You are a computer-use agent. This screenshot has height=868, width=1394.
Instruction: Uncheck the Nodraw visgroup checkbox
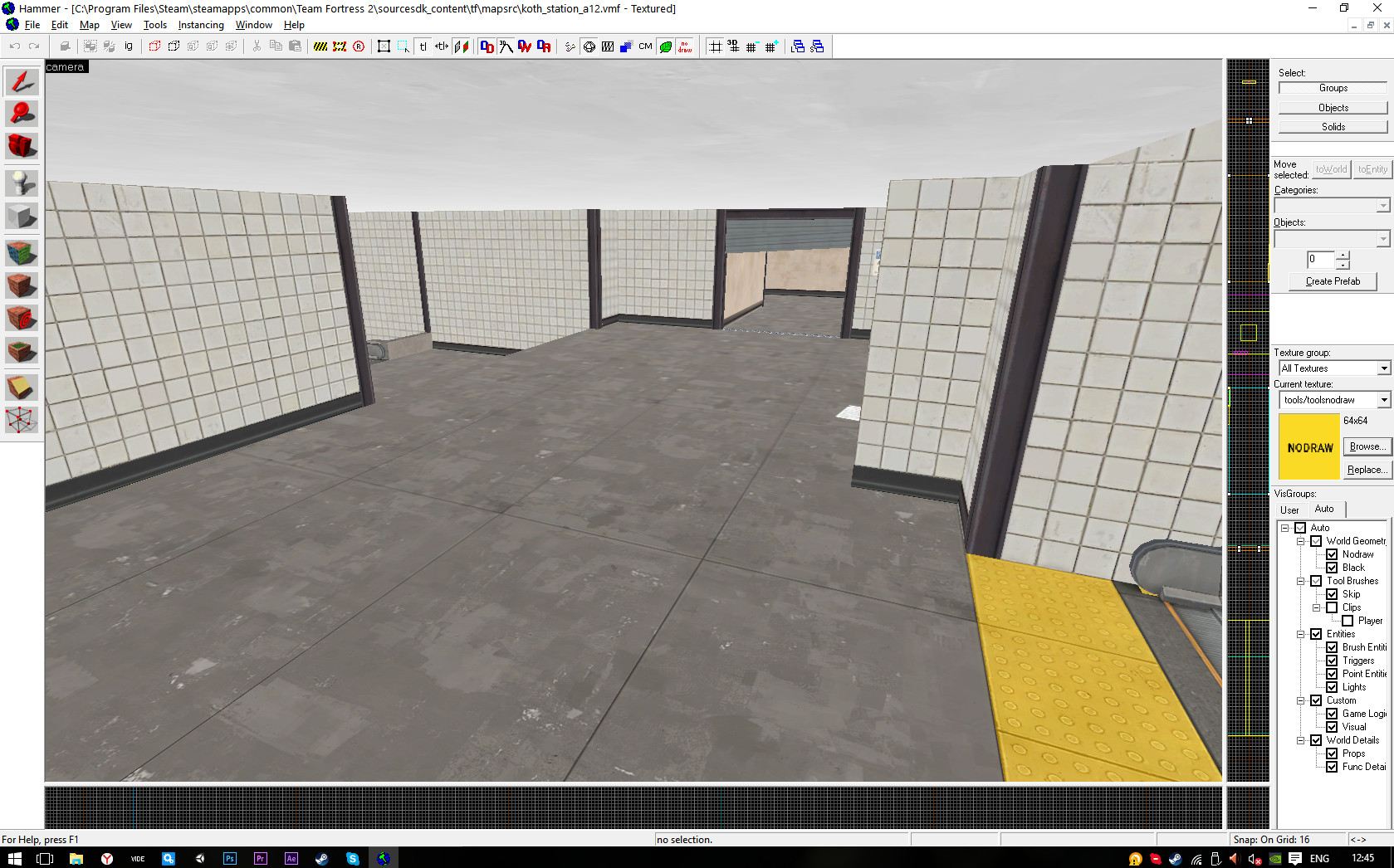coord(1332,554)
